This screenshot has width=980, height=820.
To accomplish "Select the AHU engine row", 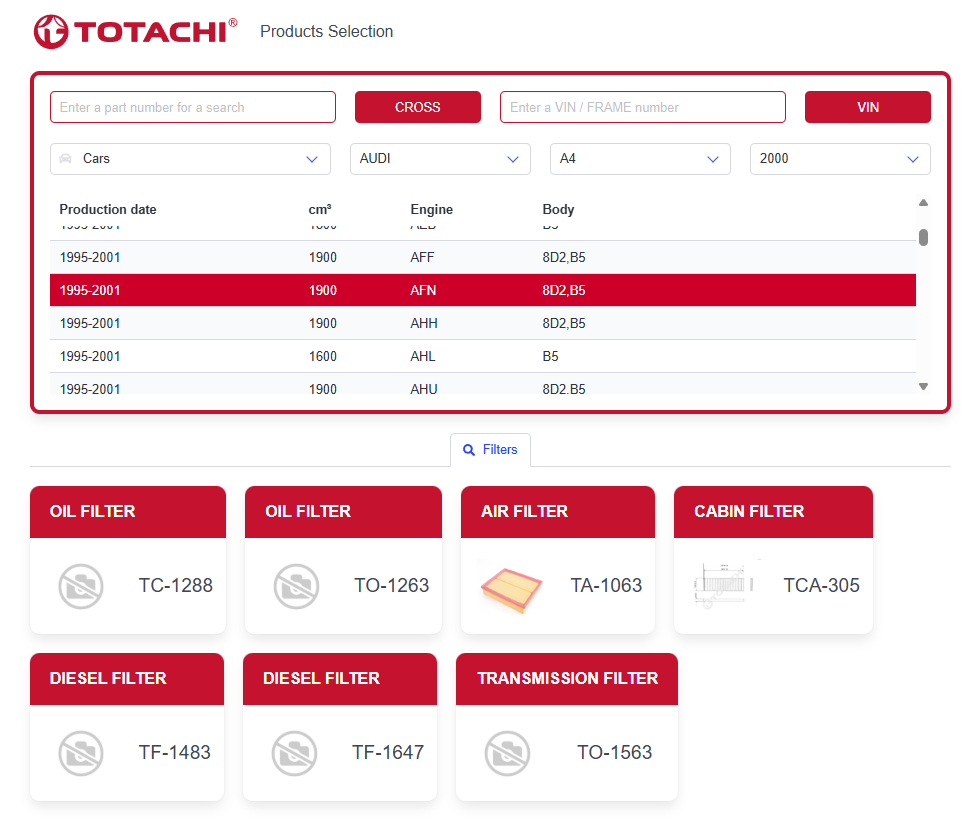I will [482, 384].
